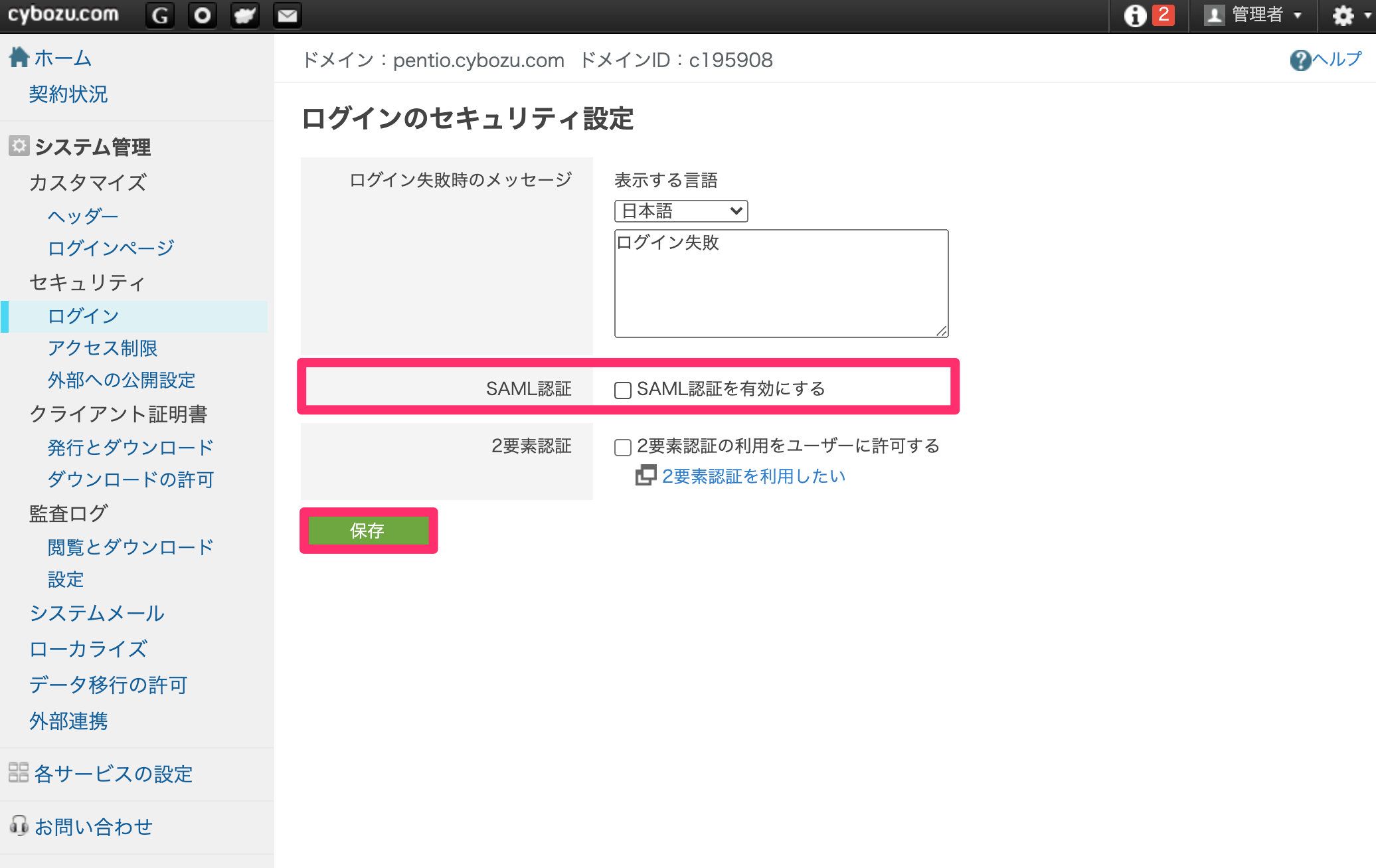Open 契約状況 in the sidebar
The width and height of the screenshot is (1376, 868).
click(x=68, y=94)
